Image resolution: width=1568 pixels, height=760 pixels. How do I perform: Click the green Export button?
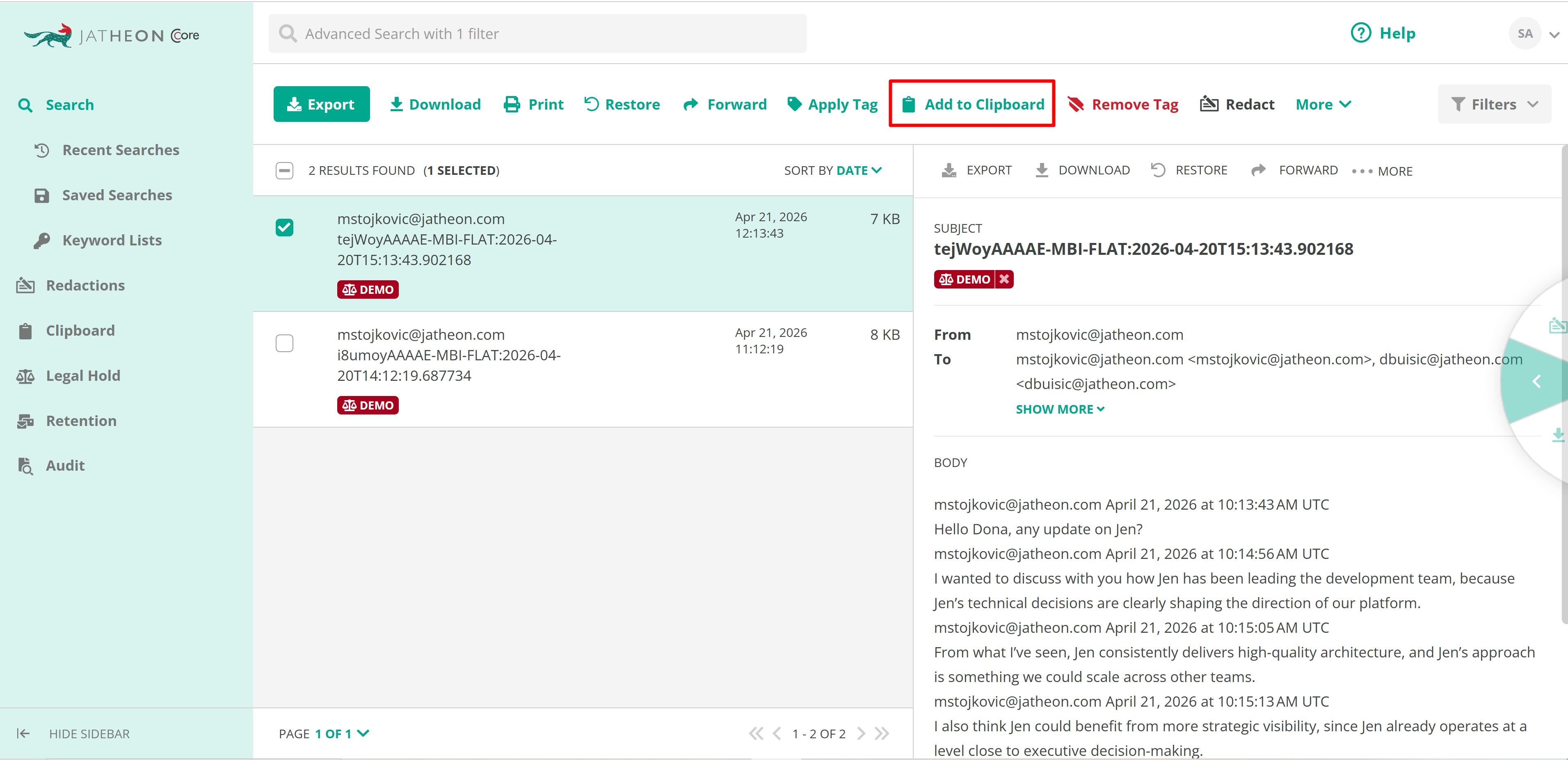(x=321, y=104)
